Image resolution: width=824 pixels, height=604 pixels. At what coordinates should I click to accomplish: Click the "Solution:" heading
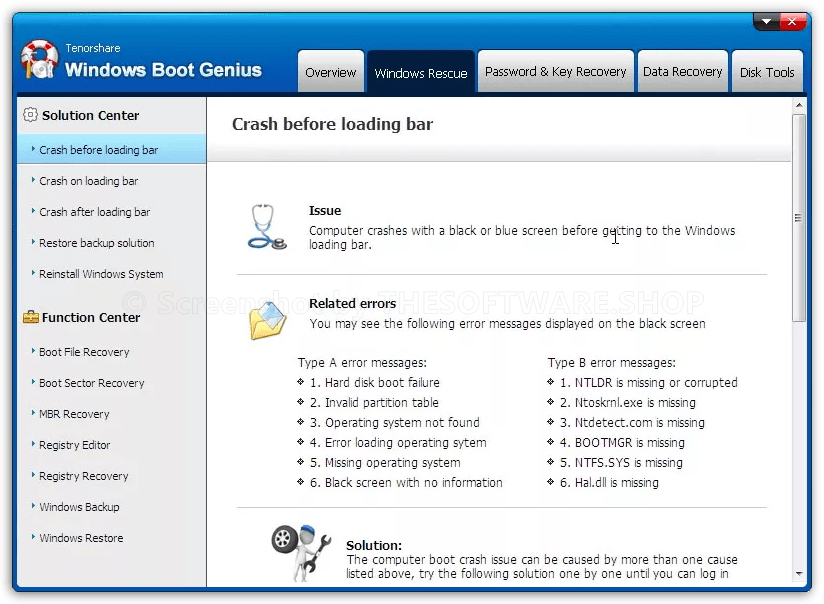(374, 545)
